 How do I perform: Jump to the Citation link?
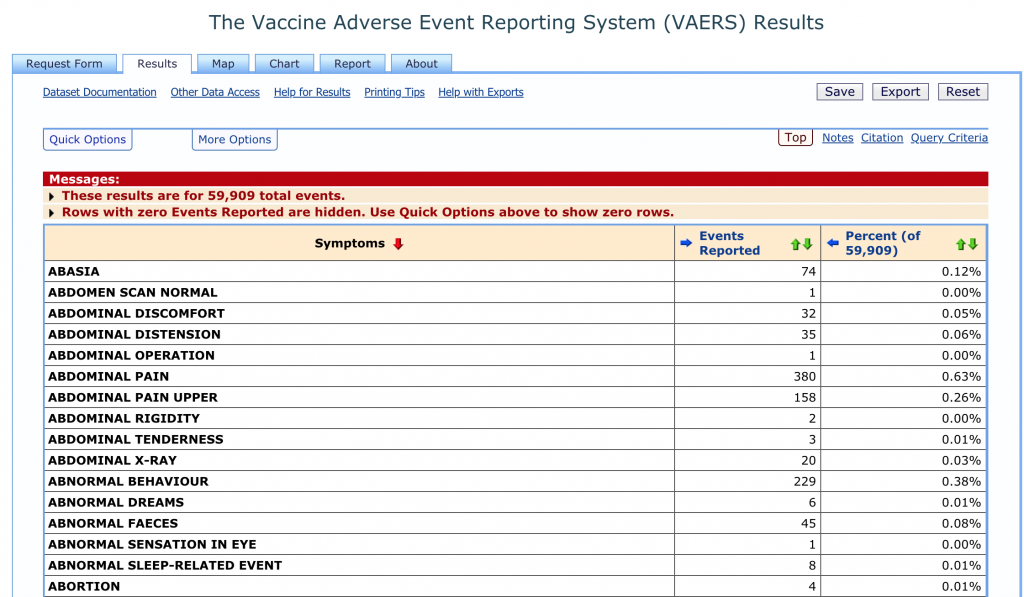[x=882, y=138]
